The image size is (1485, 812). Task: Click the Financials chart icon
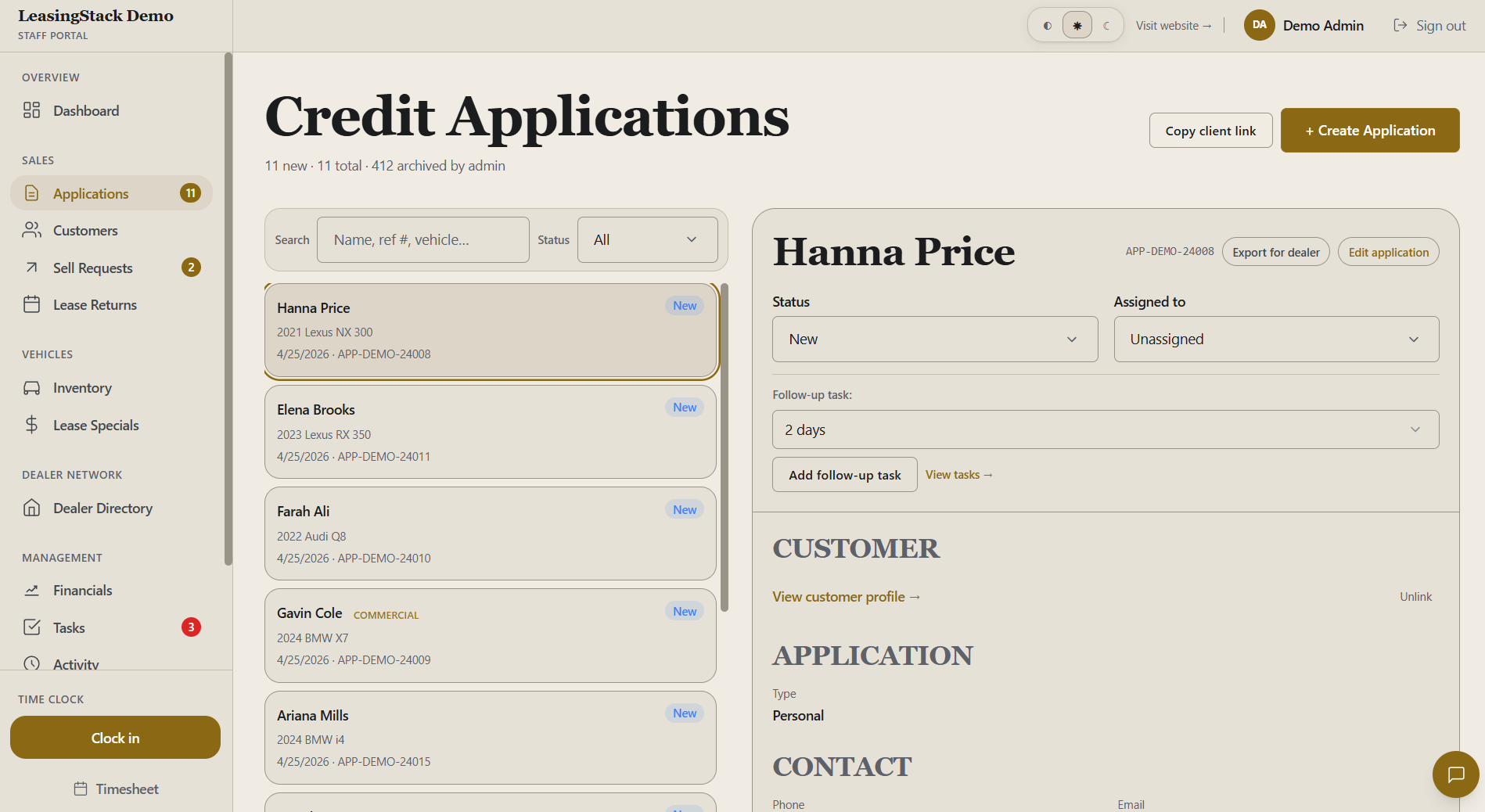tap(31, 590)
